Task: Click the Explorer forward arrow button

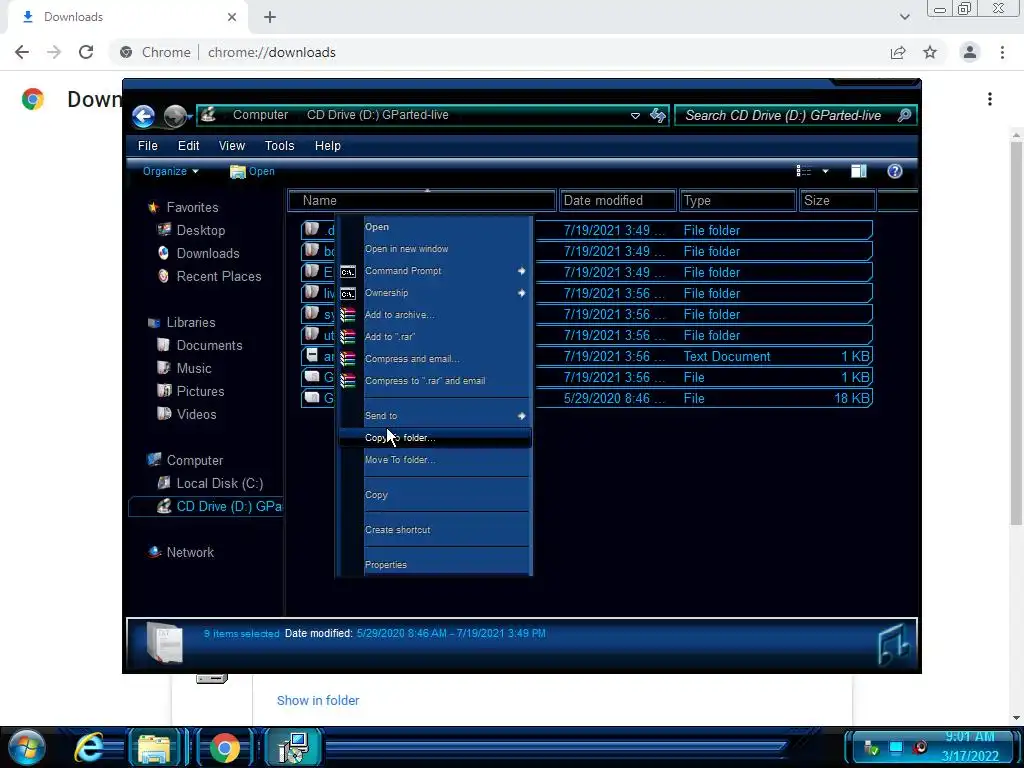Action: coord(174,116)
